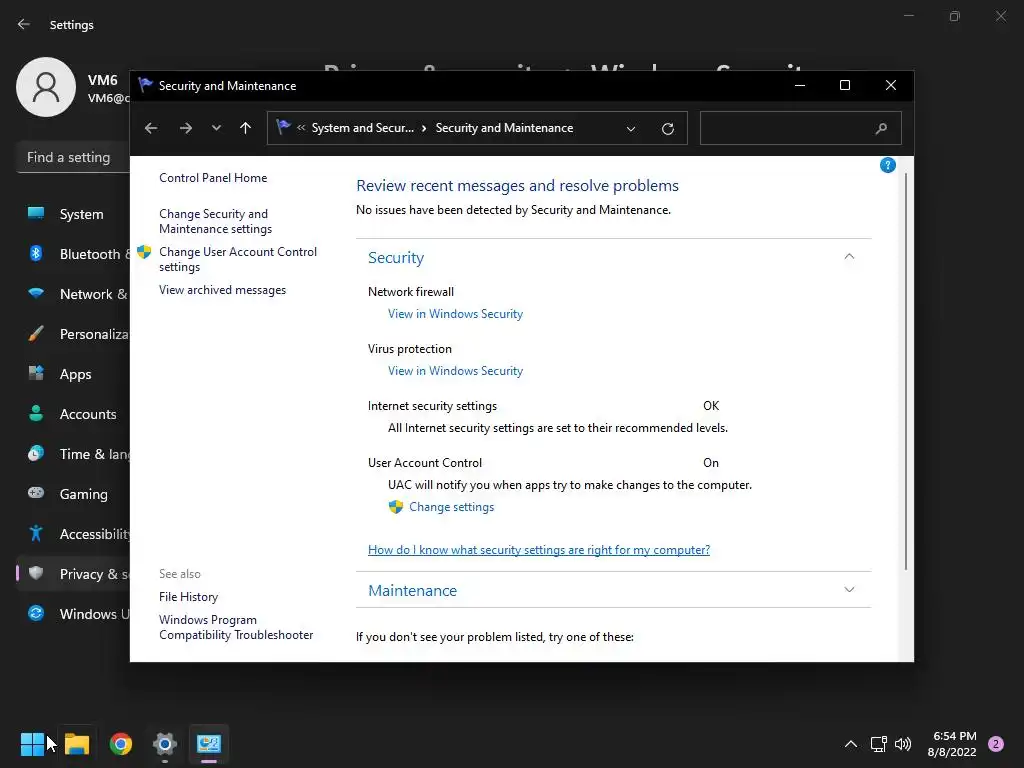This screenshot has width=1024, height=768.
Task: Launch Google Chrome from taskbar
Action: coord(121,744)
